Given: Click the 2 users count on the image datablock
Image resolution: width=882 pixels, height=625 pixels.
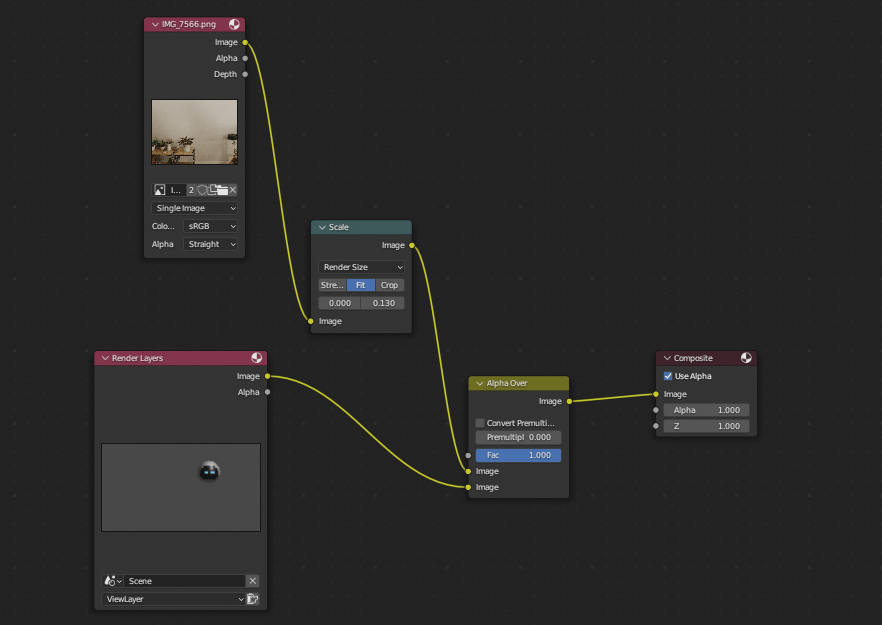Looking at the screenshot, I should pyautogui.click(x=191, y=190).
